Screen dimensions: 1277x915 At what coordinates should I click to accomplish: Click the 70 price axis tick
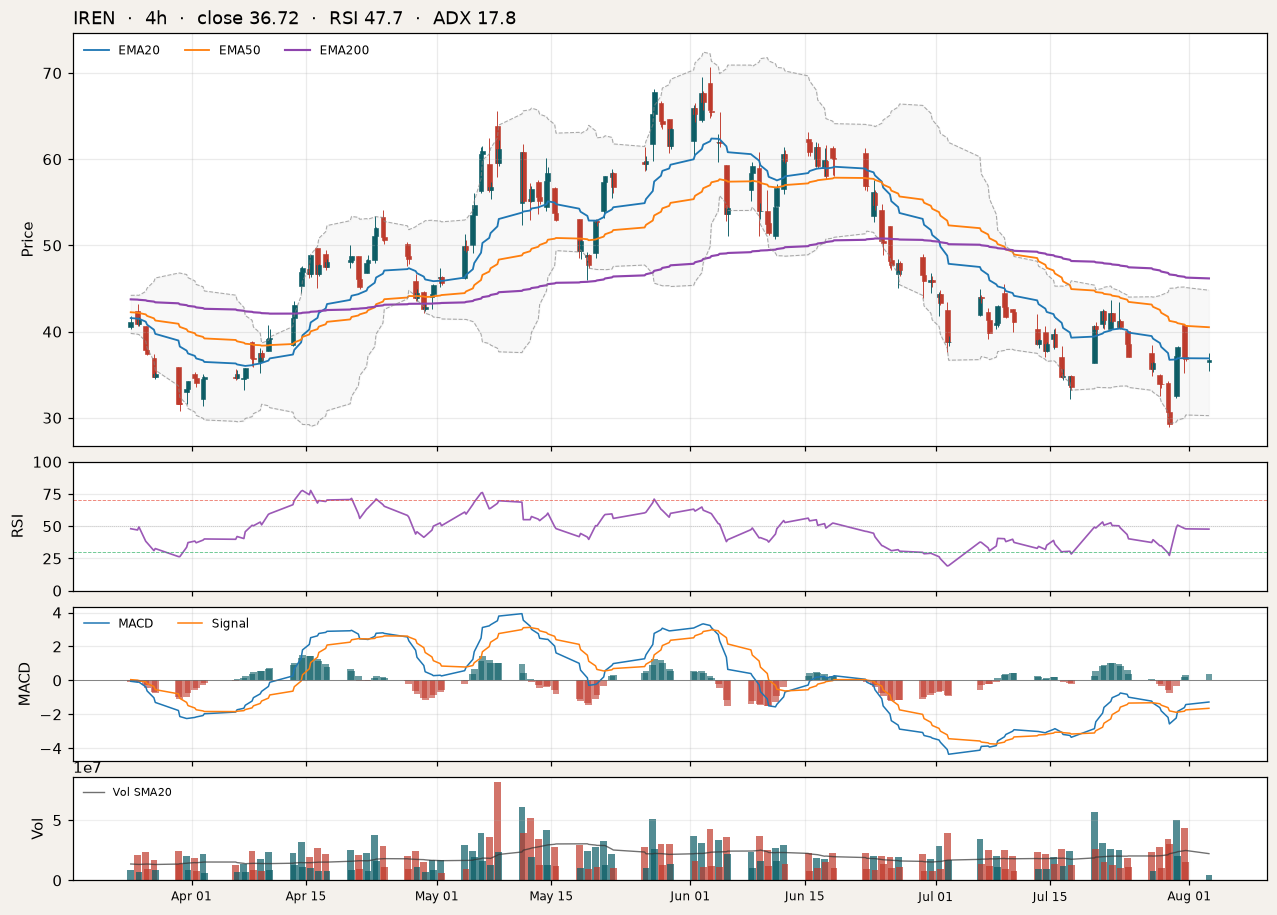pos(53,74)
